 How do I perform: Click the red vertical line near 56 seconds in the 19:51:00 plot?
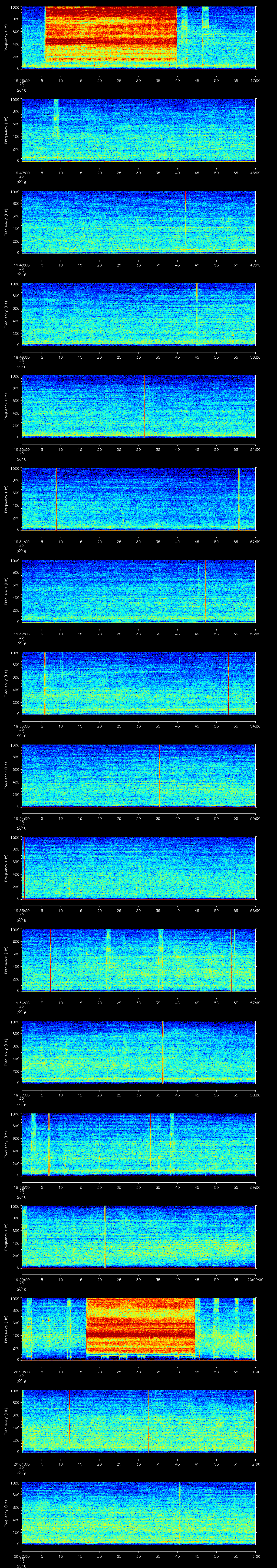[x=239, y=499]
